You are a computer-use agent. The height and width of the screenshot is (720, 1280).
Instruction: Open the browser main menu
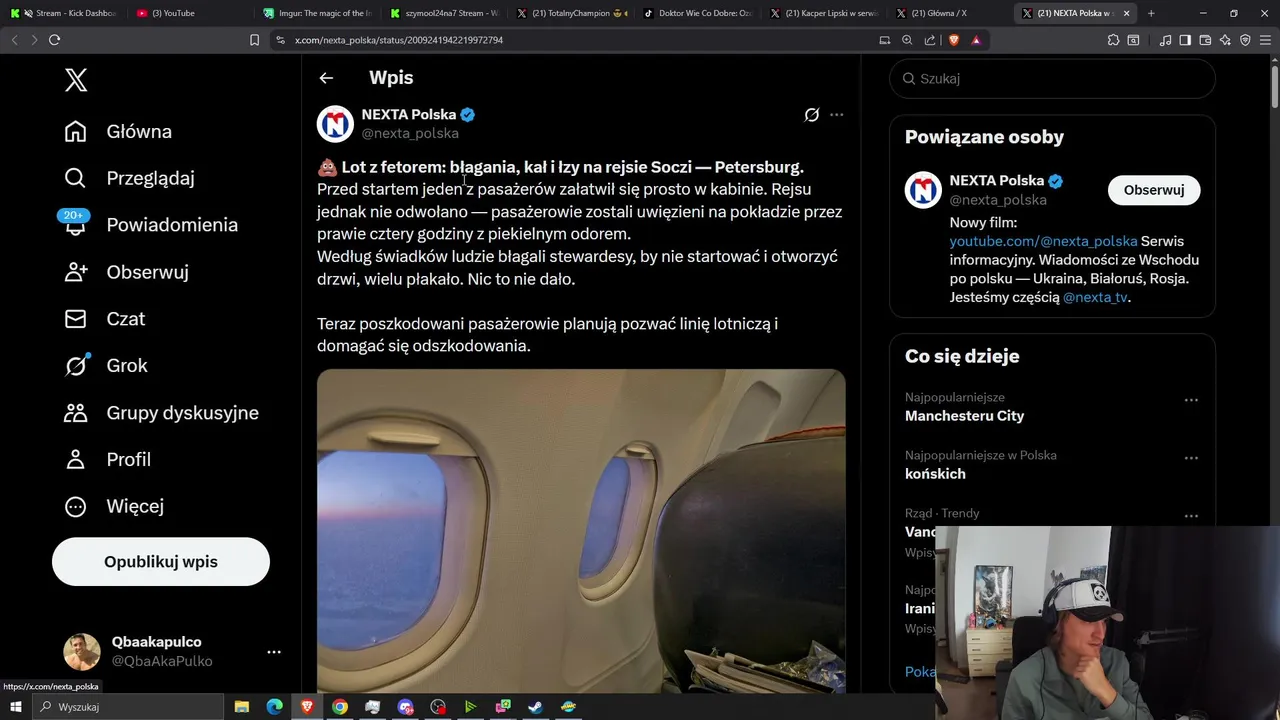point(1266,40)
